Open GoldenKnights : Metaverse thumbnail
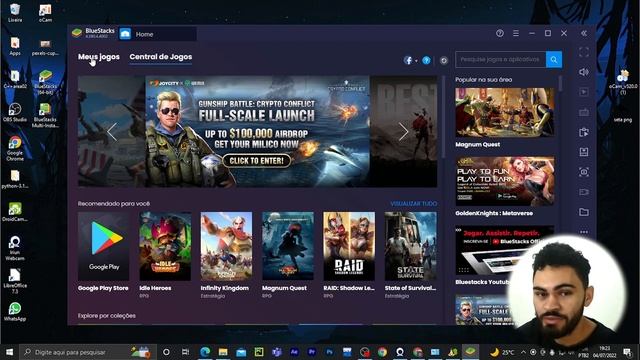This screenshot has height=360, width=640. [x=505, y=181]
